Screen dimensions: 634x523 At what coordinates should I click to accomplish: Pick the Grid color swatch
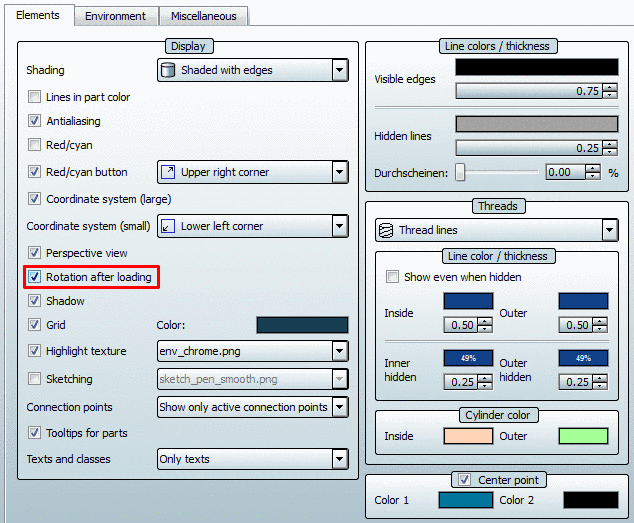[302, 325]
